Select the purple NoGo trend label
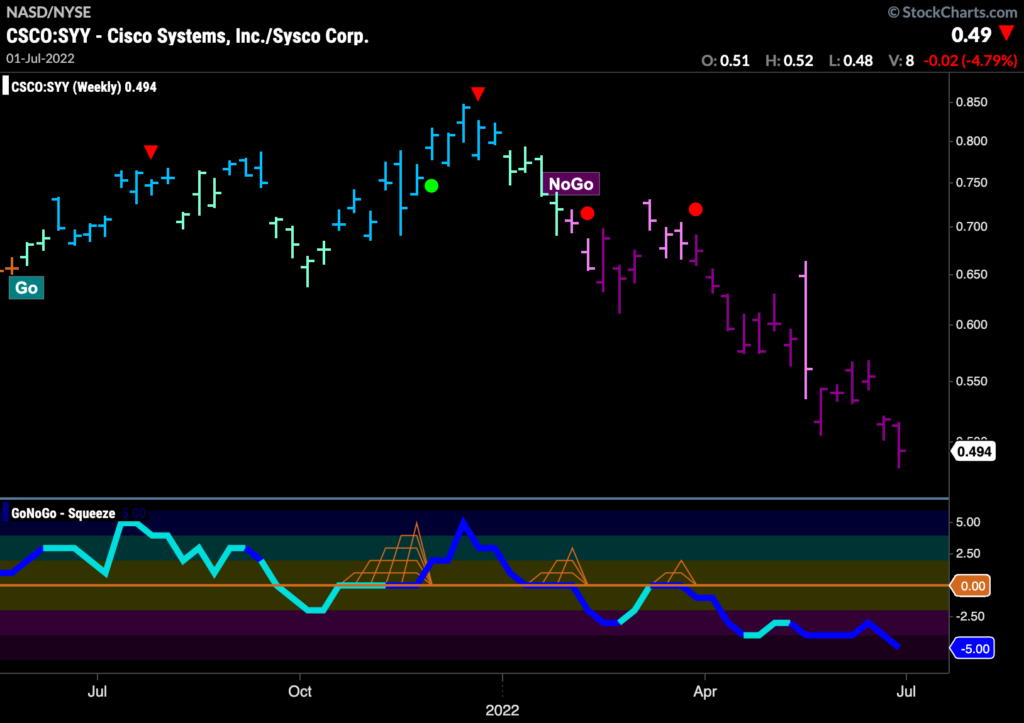Viewport: 1024px width, 723px height. pyautogui.click(x=571, y=184)
